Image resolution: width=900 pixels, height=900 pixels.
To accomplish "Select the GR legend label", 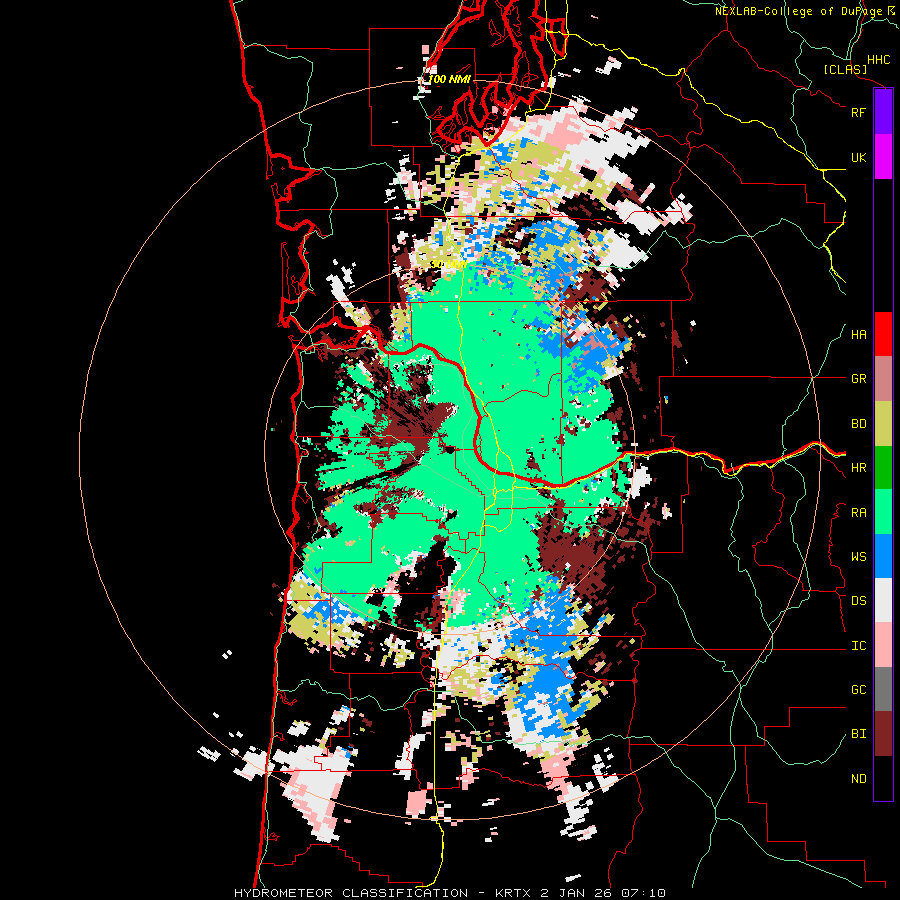I will [x=858, y=379].
